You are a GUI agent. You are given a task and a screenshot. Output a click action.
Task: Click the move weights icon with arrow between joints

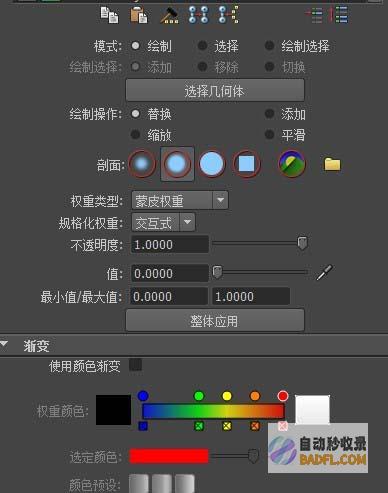tap(199, 15)
